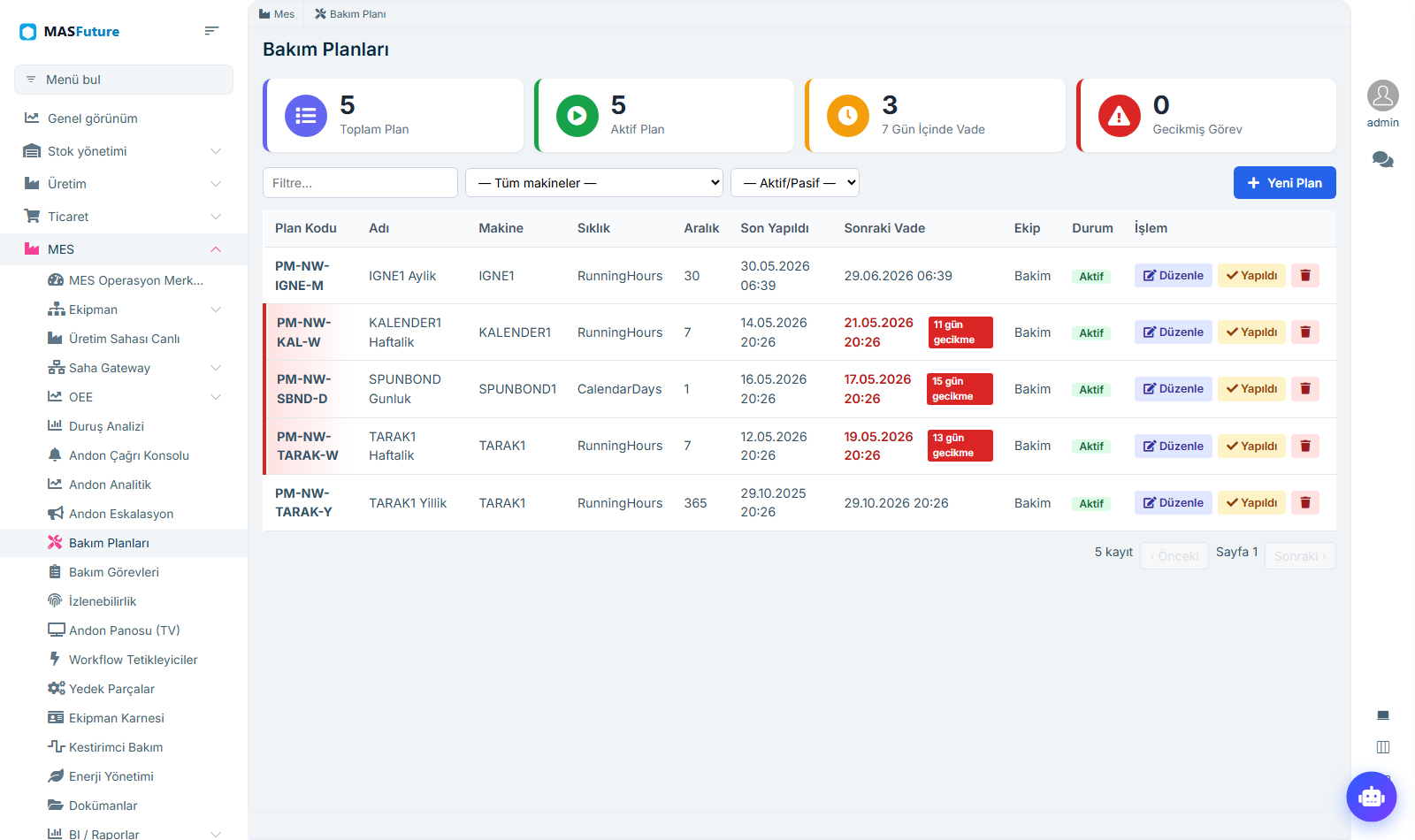The image size is (1415, 840).
Task: Collapse the sidebar using hamburger icon
Action: (211, 31)
